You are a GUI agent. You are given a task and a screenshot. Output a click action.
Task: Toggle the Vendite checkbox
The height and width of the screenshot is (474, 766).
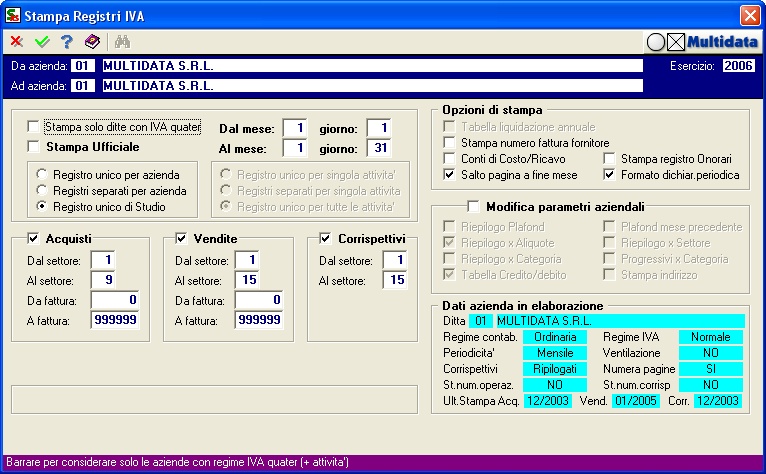[x=181, y=238]
